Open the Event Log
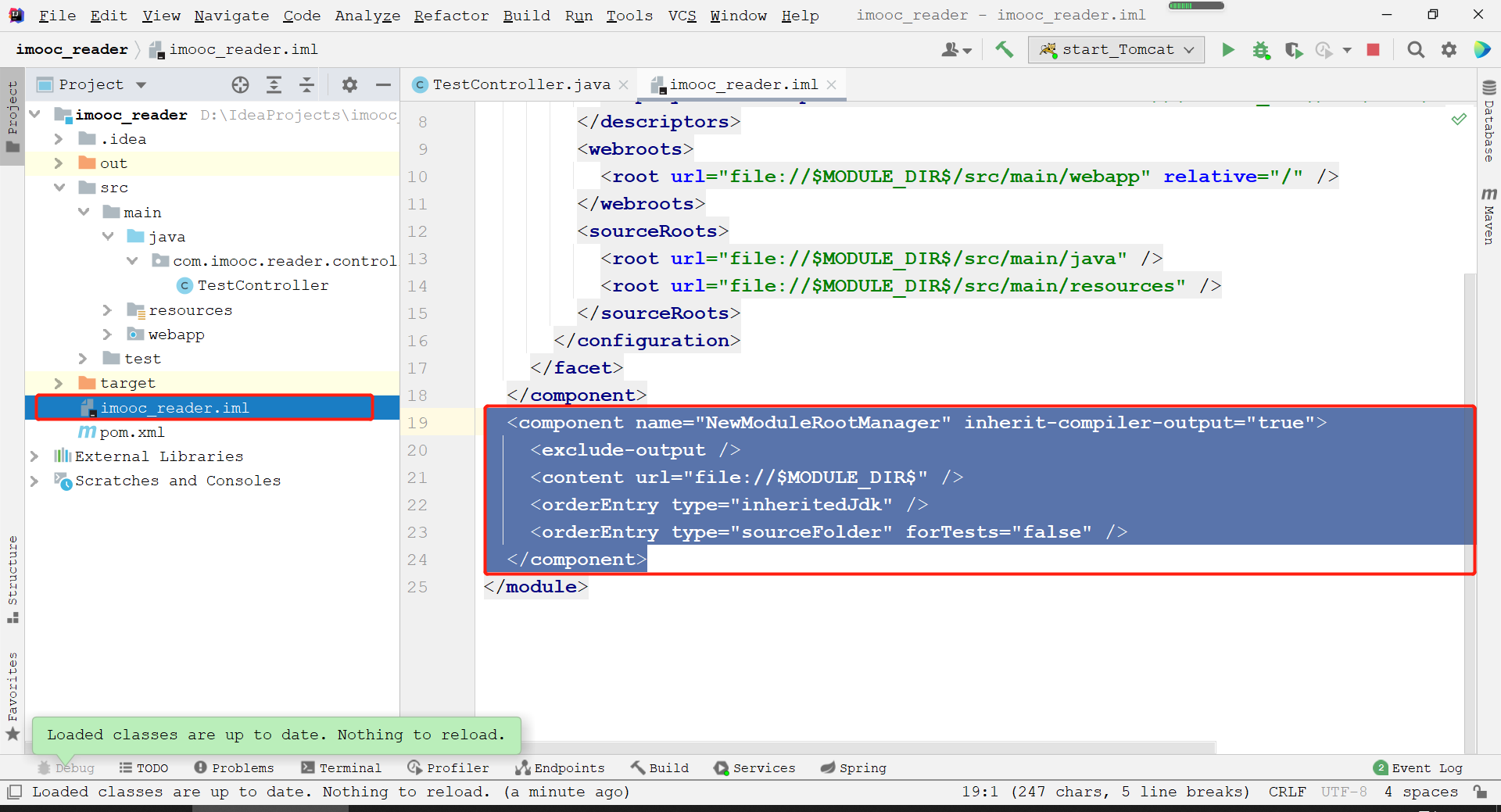The image size is (1501, 812). tap(1418, 767)
